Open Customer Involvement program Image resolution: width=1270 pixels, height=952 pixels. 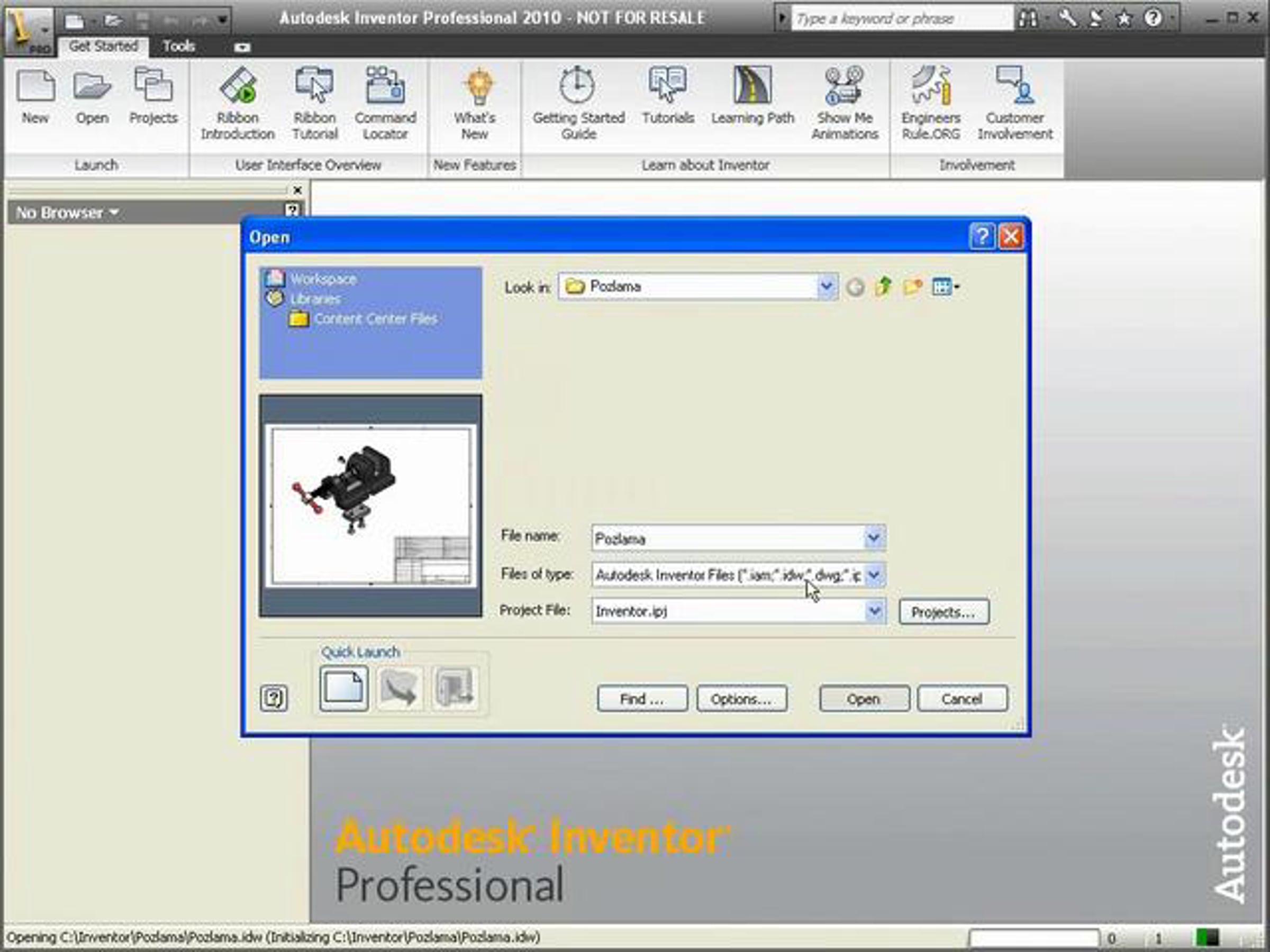(x=1015, y=103)
